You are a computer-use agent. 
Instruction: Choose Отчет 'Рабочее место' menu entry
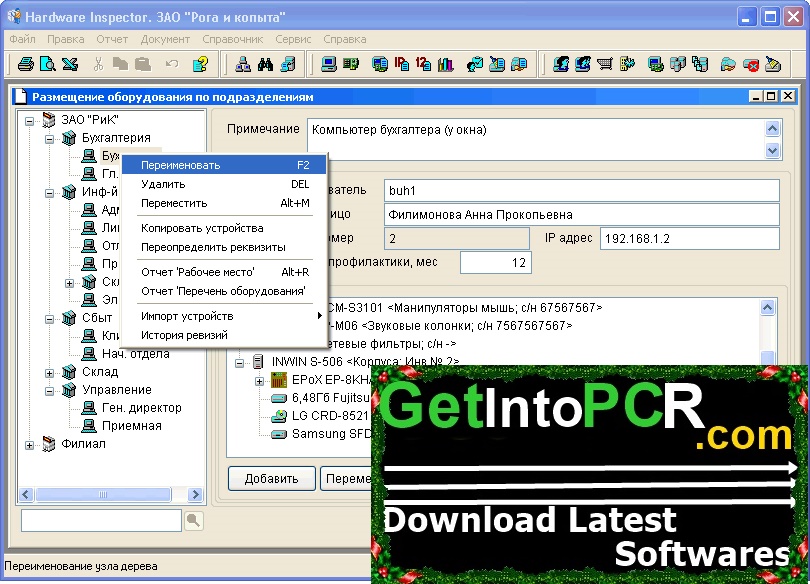(x=224, y=272)
